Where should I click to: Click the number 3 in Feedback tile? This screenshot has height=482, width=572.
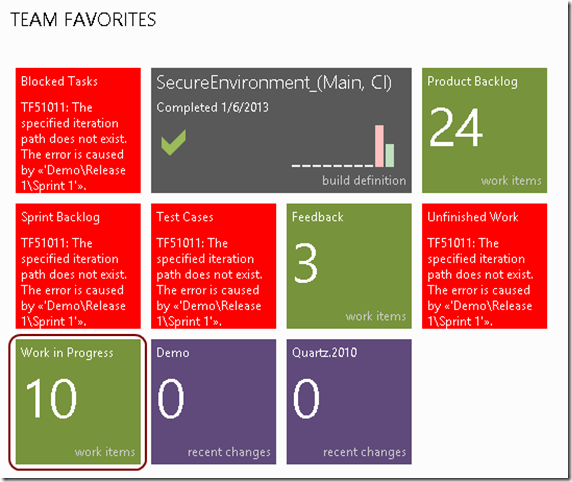click(306, 263)
